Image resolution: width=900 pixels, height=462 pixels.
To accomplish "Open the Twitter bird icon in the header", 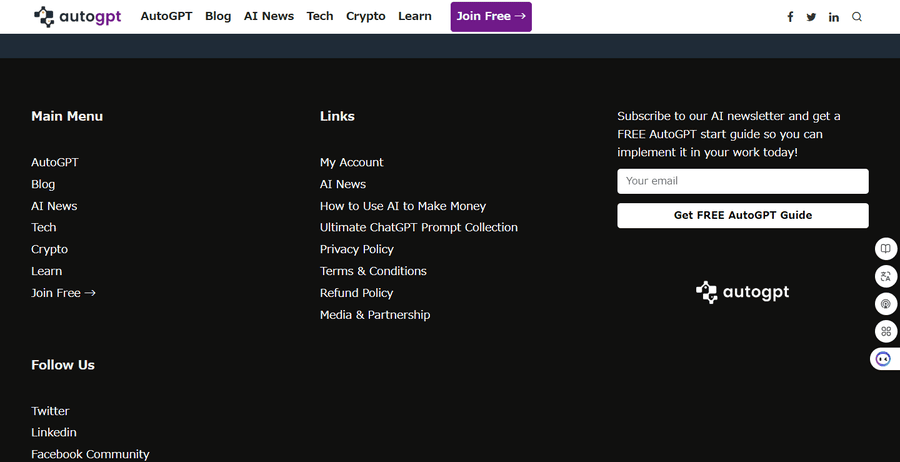I will point(811,17).
